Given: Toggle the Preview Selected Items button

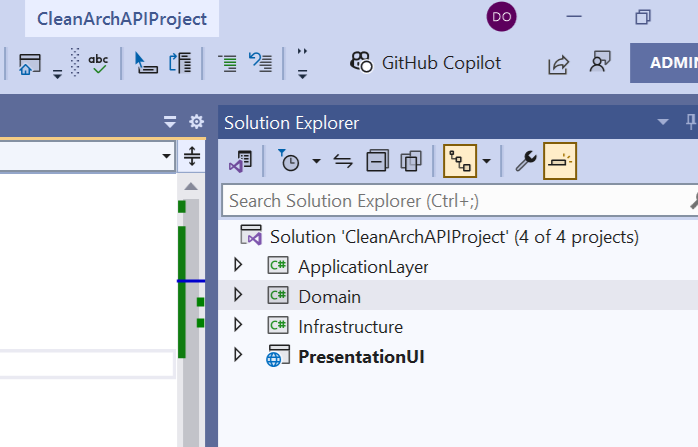Looking at the screenshot, I should 560,161.
